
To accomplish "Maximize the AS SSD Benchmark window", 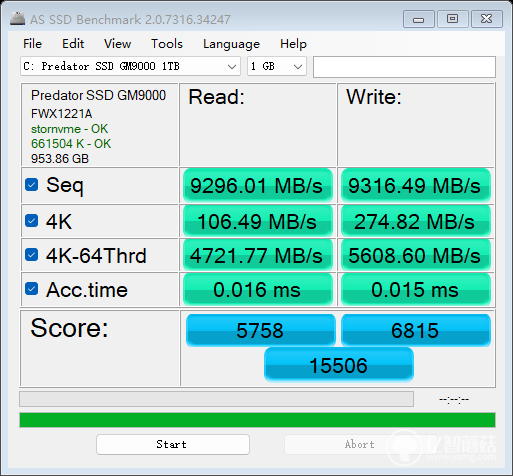I will (x=452, y=19).
